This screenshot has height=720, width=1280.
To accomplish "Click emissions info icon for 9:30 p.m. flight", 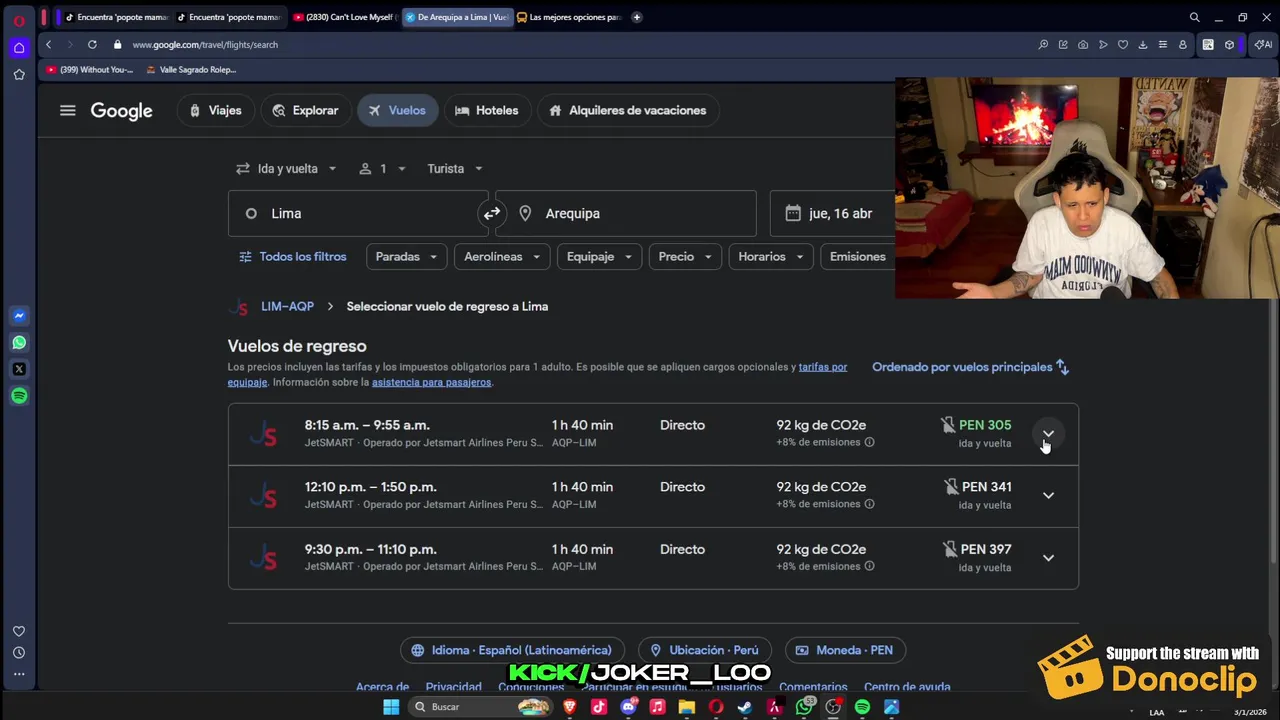I will coord(869,566).
